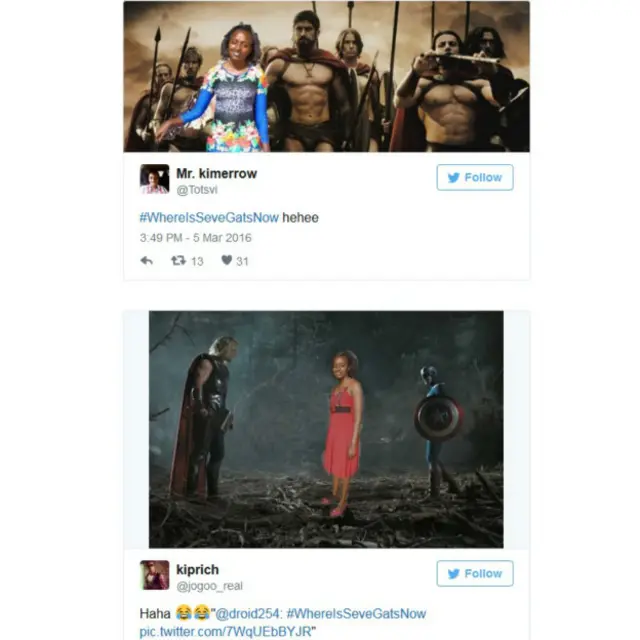This screenshot has width=640, height=640.
Task: Open #WhereIsSeveGatsNow hashtag in first tweet
Action: [x=209, y=218]
